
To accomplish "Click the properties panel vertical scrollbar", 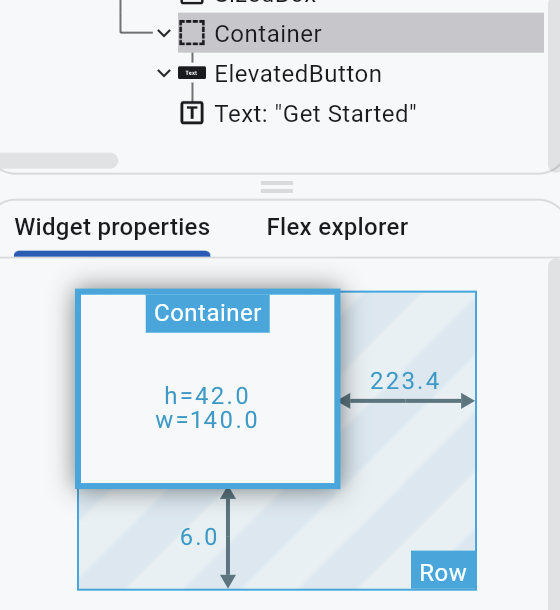I will (554, 434).
